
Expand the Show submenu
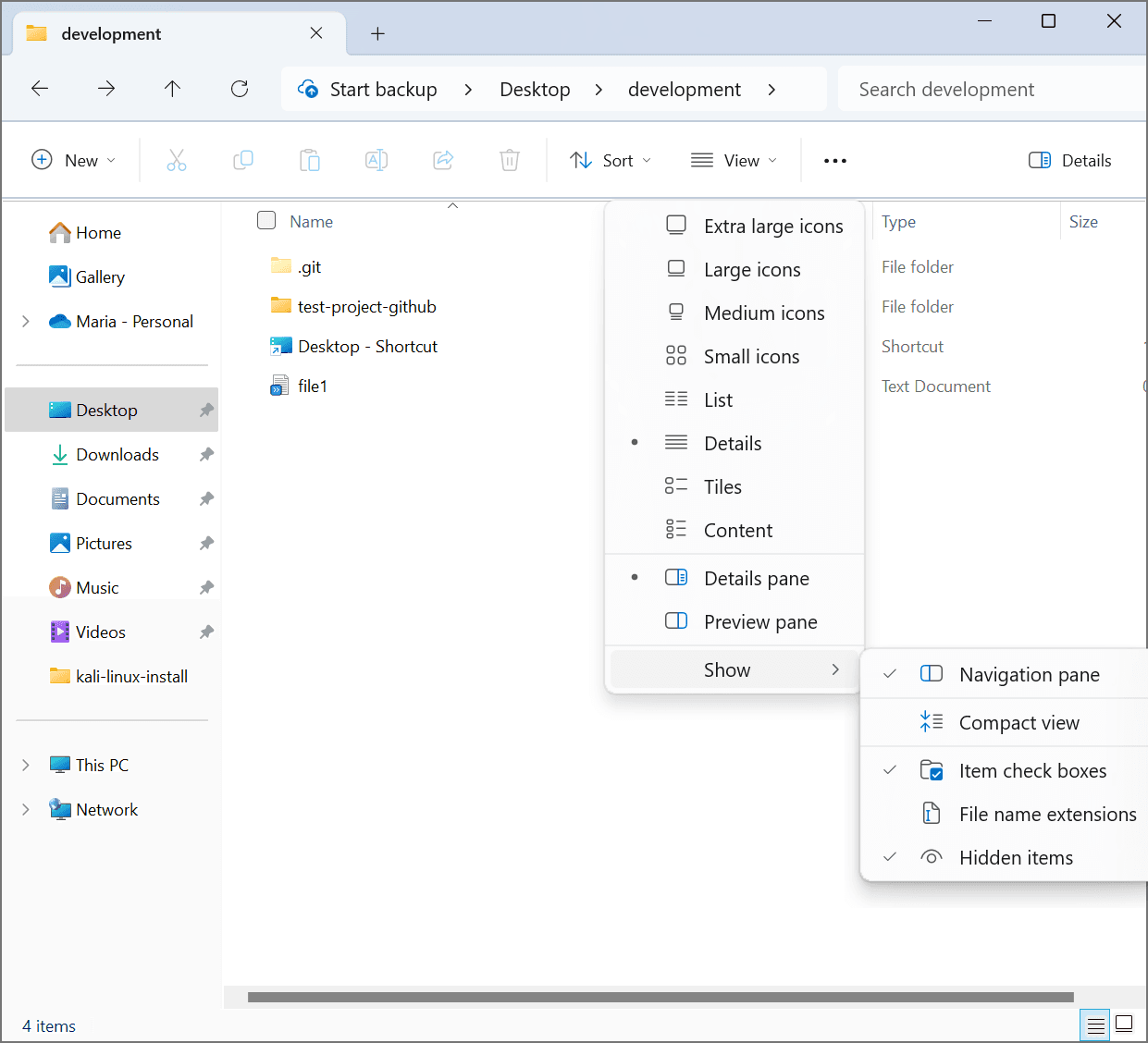(734, 669)
